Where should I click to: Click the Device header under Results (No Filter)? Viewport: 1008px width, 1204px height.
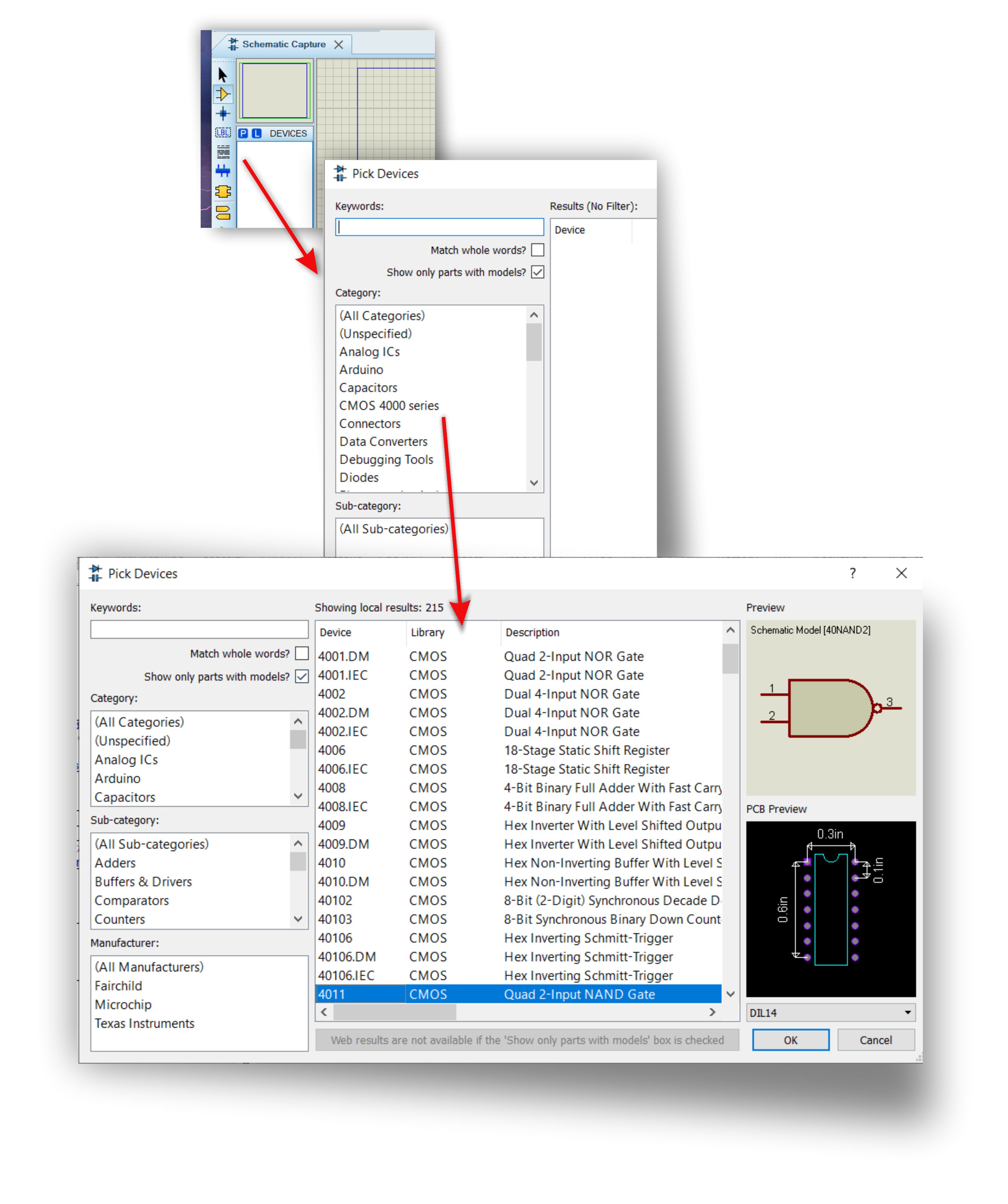pyautogui.click(x=570, y=230)
